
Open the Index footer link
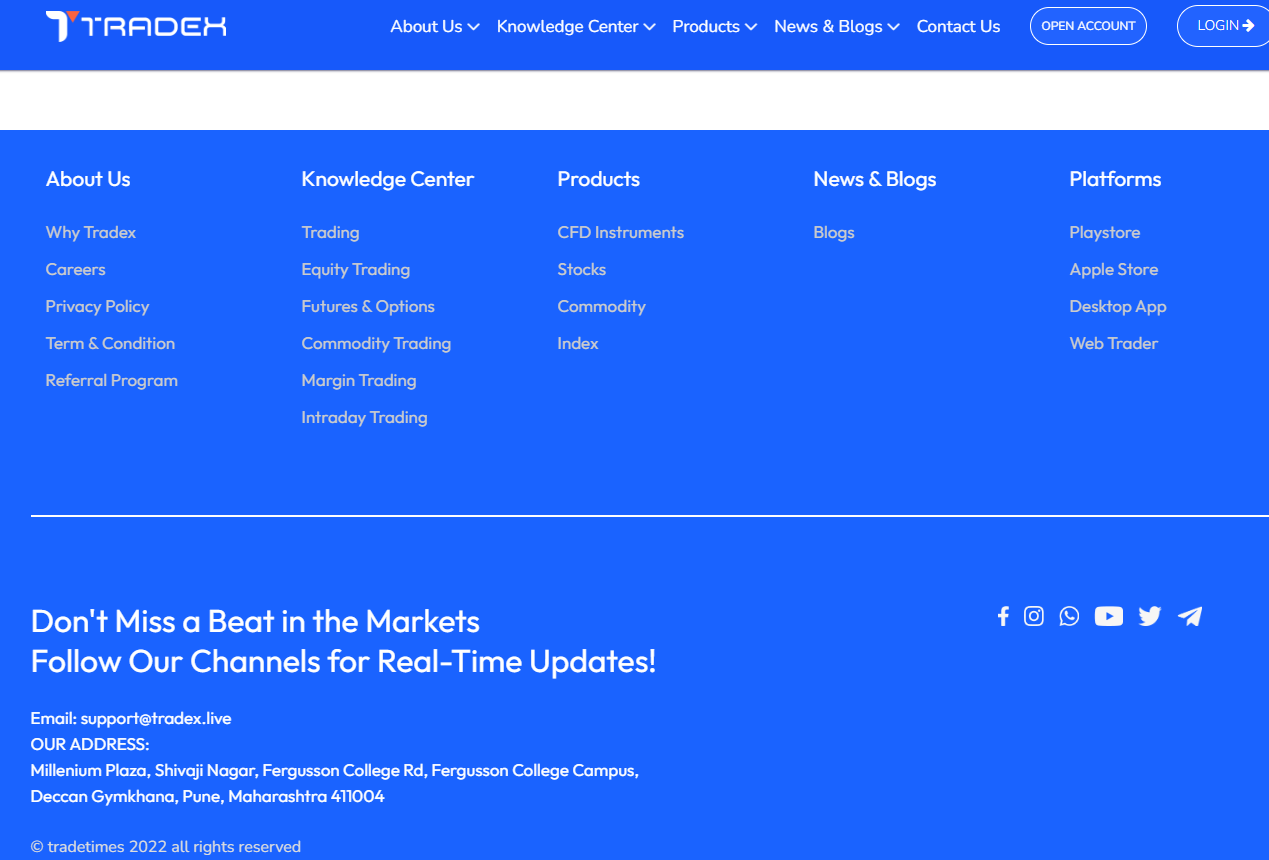(578, 343)
